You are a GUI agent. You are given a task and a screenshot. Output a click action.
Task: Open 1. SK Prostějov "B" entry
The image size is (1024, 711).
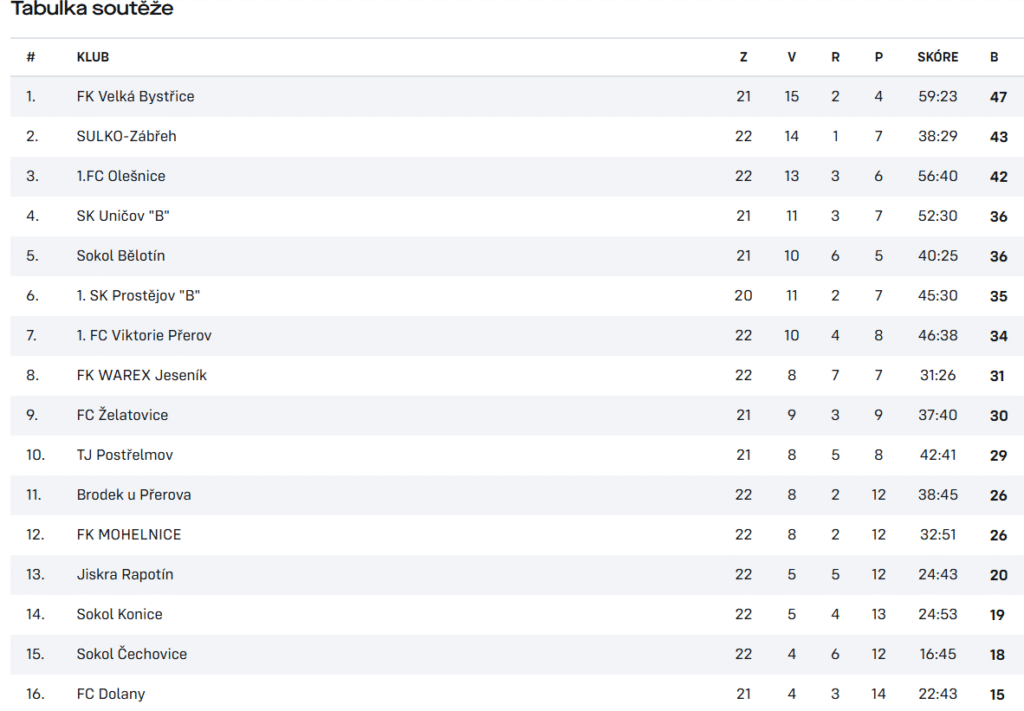138,296
